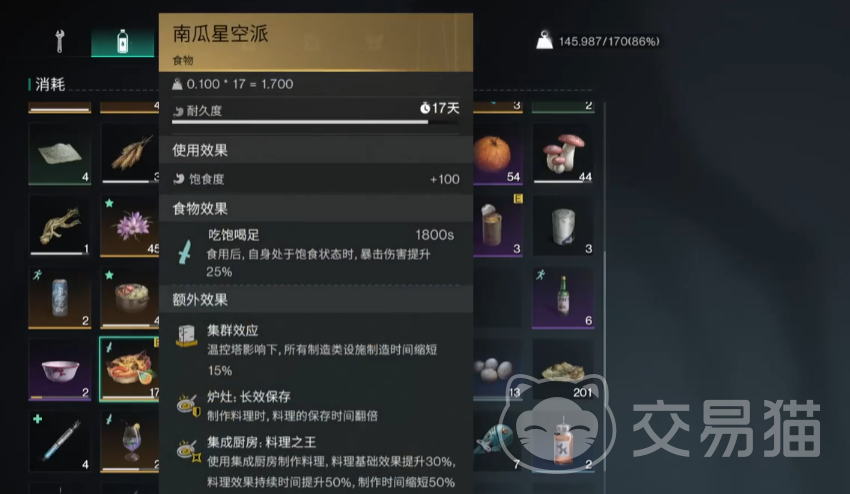Viewport: 850px width, 494px height.
Task: Select the pumpkin pie item with 17
Action: click(130, 369)
